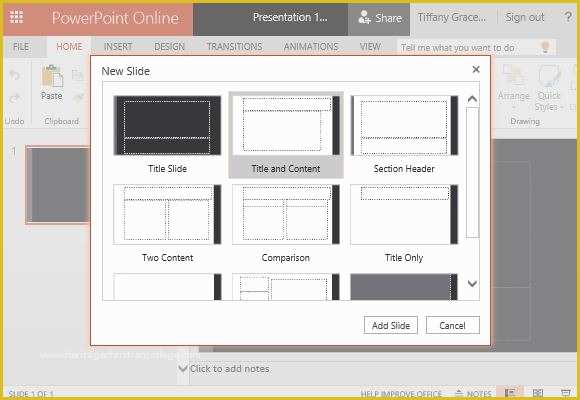
Task: Select the Comparison layout
Action: (286, 224)
